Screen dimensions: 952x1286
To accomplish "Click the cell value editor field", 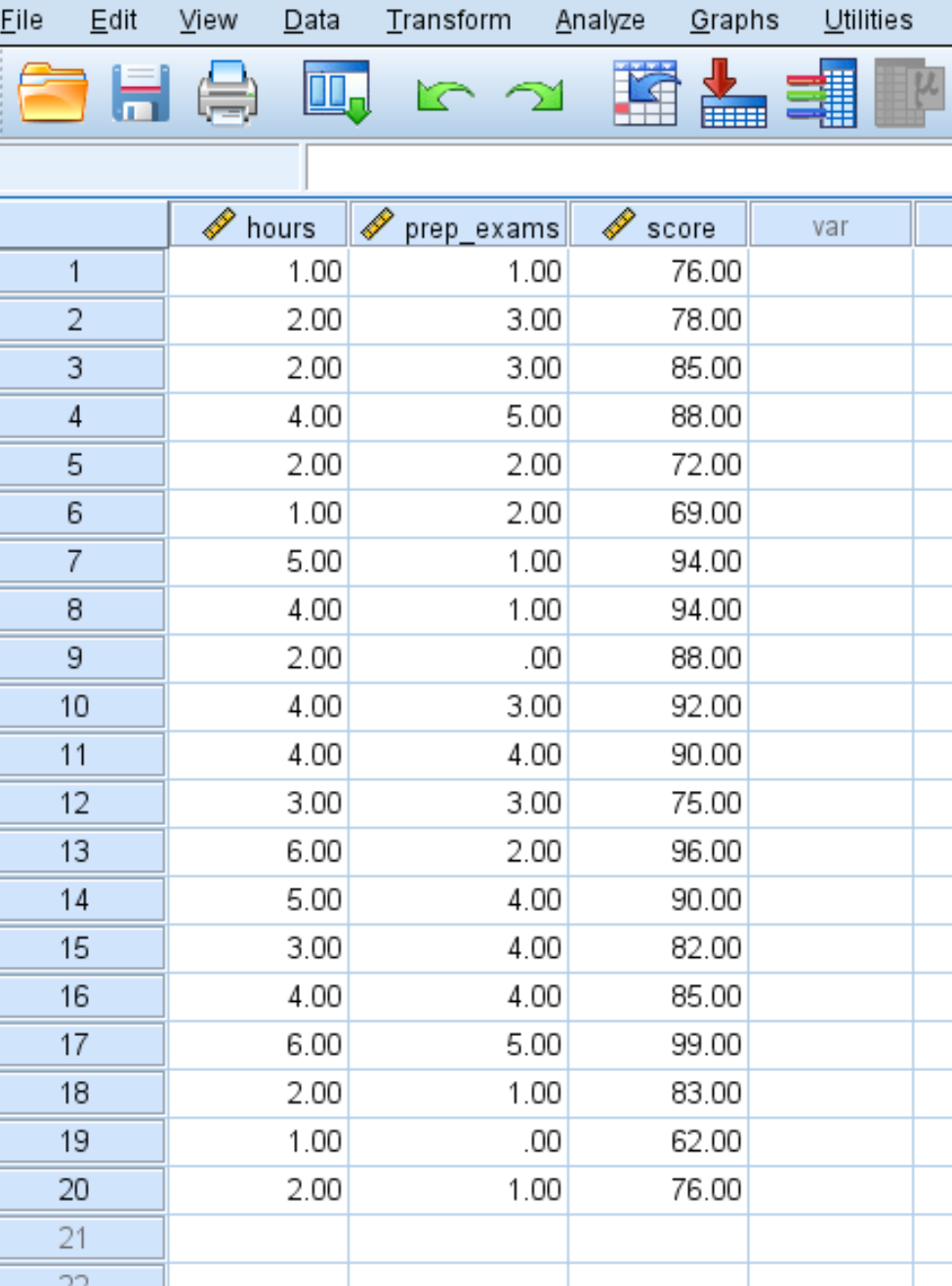I will 629,167.
